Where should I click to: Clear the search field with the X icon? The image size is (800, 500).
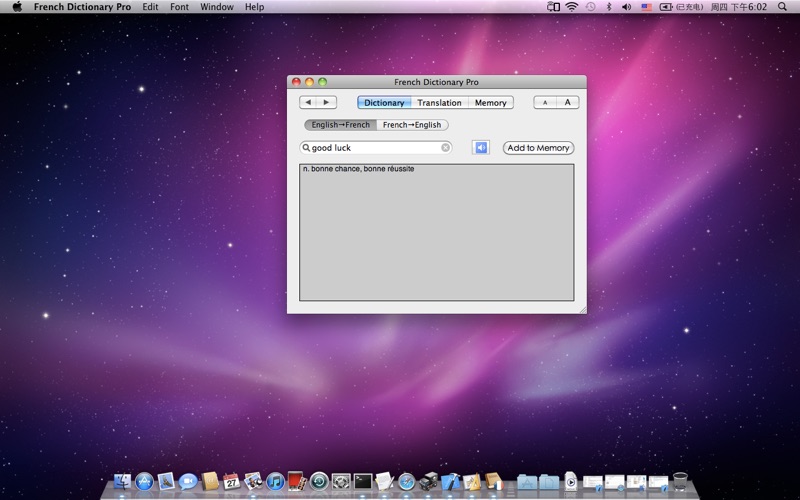[445, 147]
